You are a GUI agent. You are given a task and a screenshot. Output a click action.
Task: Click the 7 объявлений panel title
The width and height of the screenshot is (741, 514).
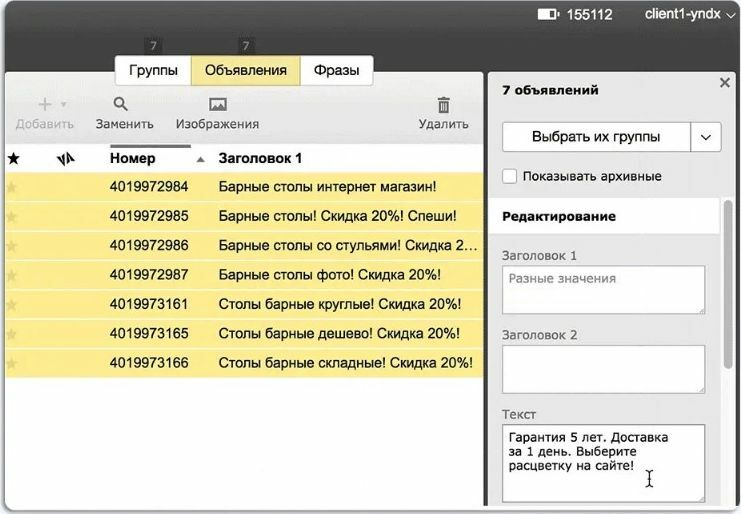tap(550, 90)
